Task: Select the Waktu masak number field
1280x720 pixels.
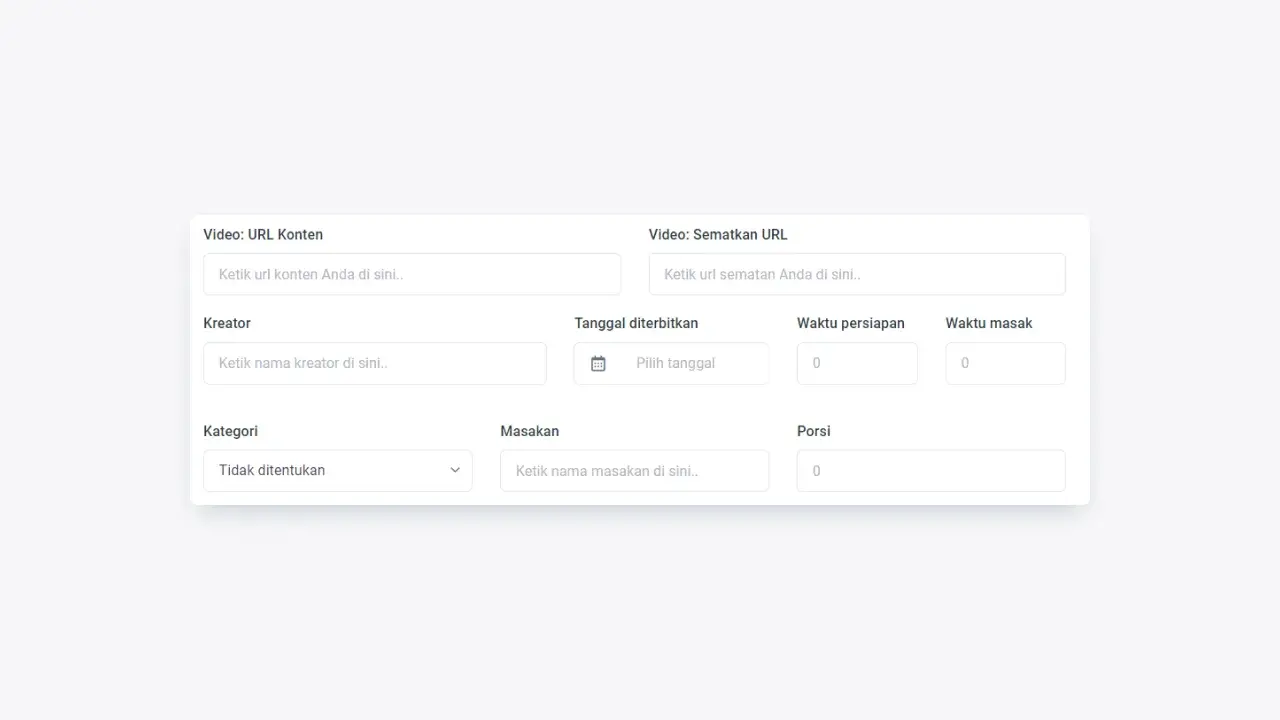Action: (x=1004, y=364)
